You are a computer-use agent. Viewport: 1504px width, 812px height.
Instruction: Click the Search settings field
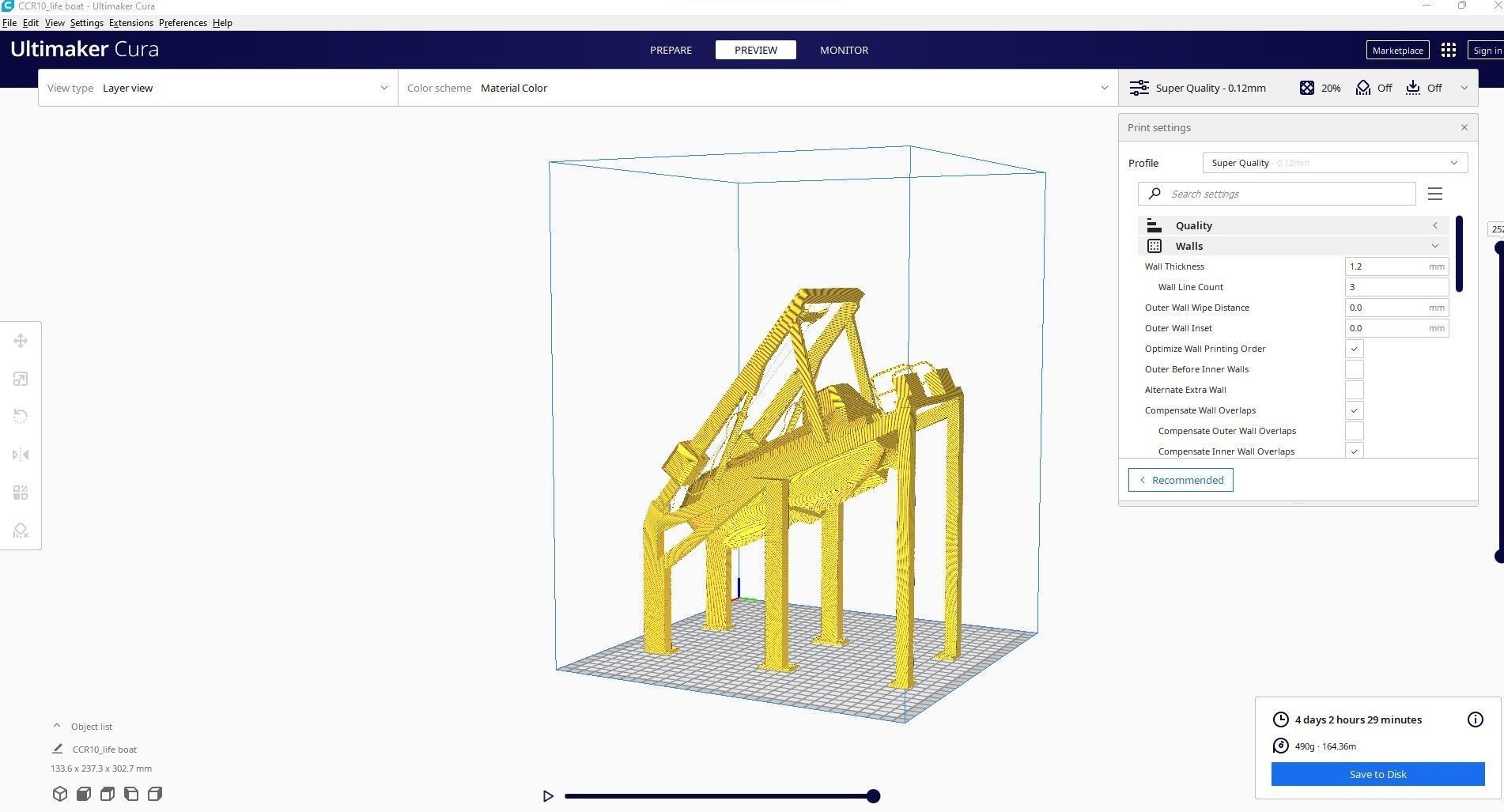(1277, 194)
